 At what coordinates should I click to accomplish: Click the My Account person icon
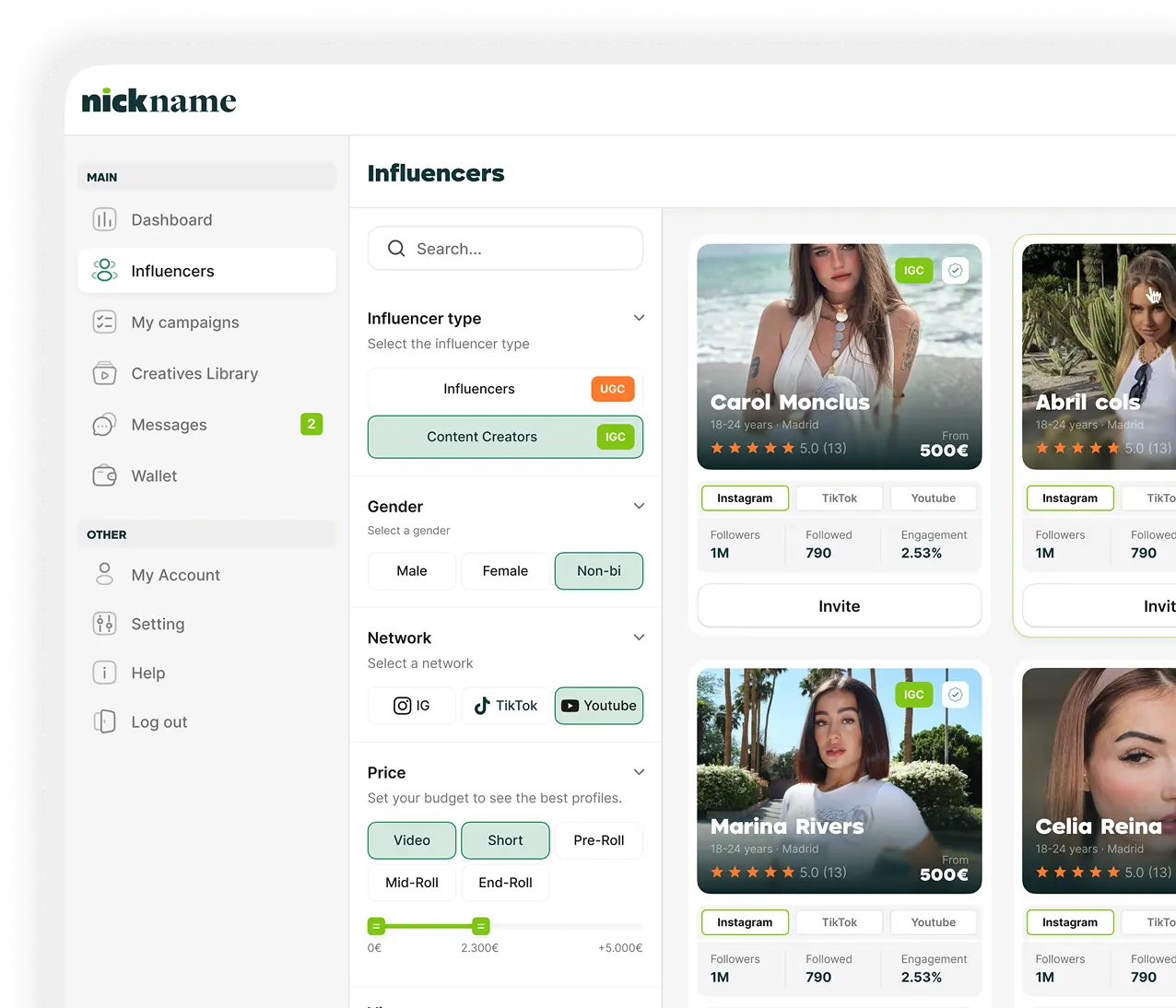[x=105, y=574]
